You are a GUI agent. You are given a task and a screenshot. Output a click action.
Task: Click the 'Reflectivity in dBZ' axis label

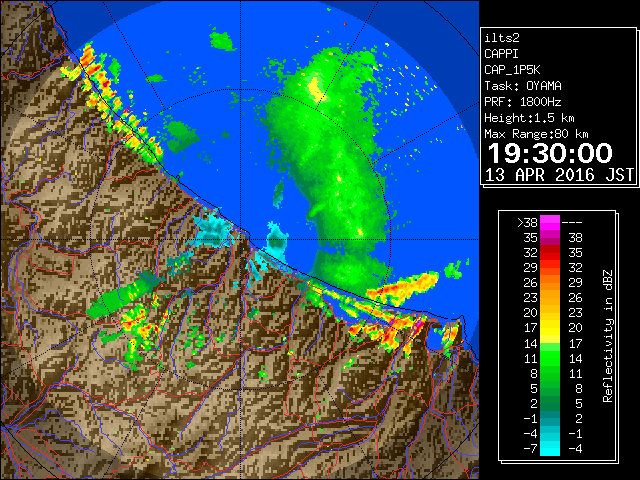point(608,336)
